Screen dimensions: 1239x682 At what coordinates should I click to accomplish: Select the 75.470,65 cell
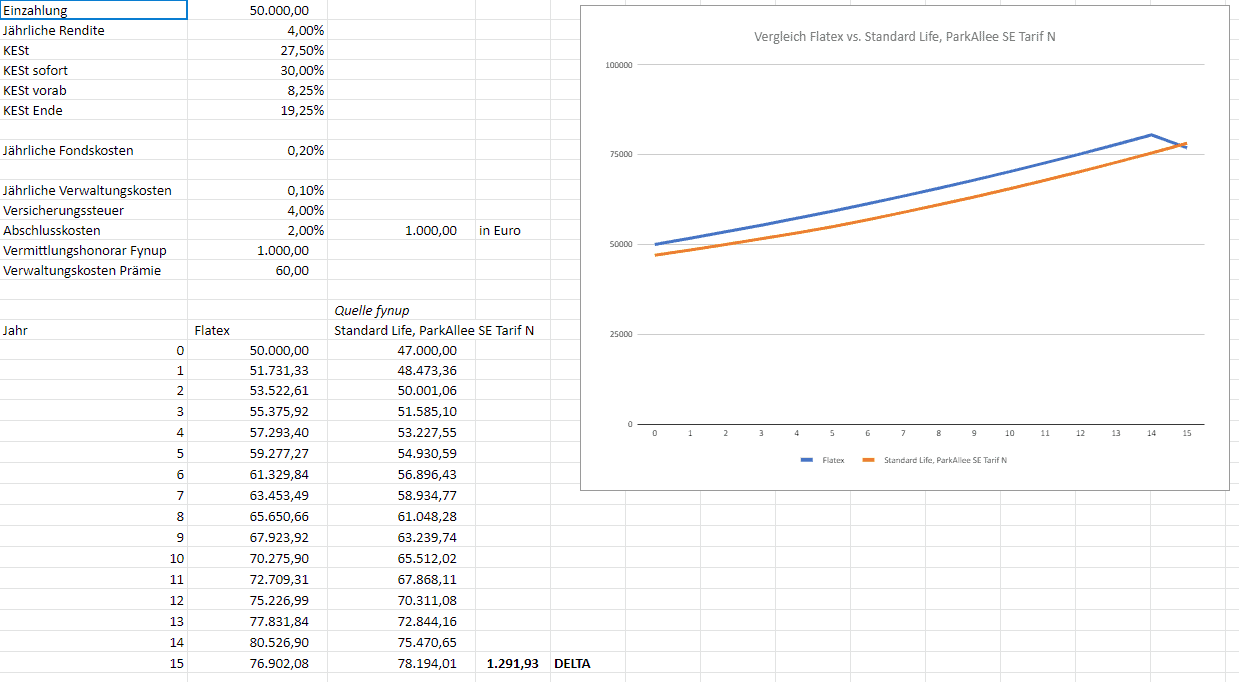pos(401,642)
